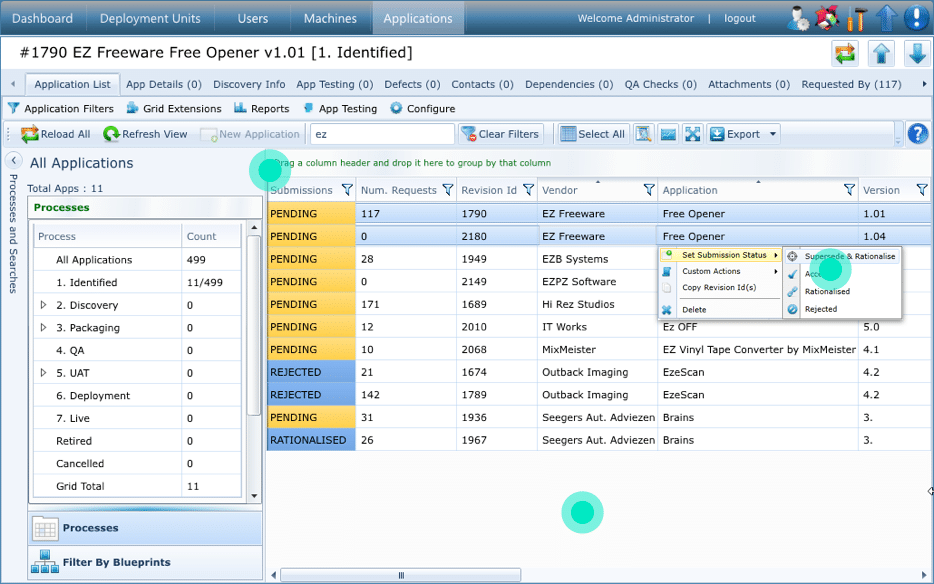934x584 pixels.
Task: Click the RATIONALISED status cell
Action: pyautogui.click(x=311, y=440)
